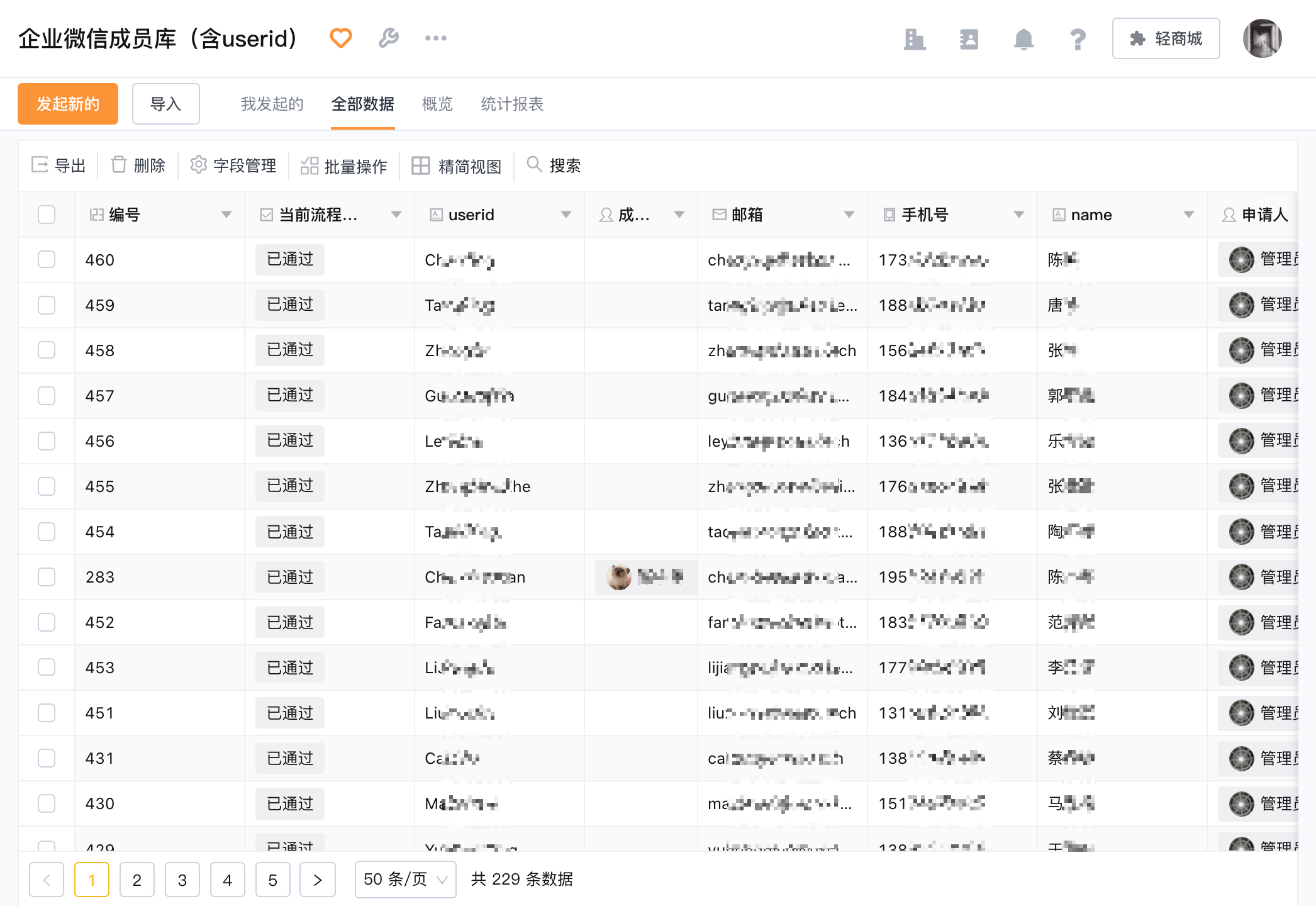Favorite this app with the heart icon
1316x906 pixels.
click(x=340, y=38)
